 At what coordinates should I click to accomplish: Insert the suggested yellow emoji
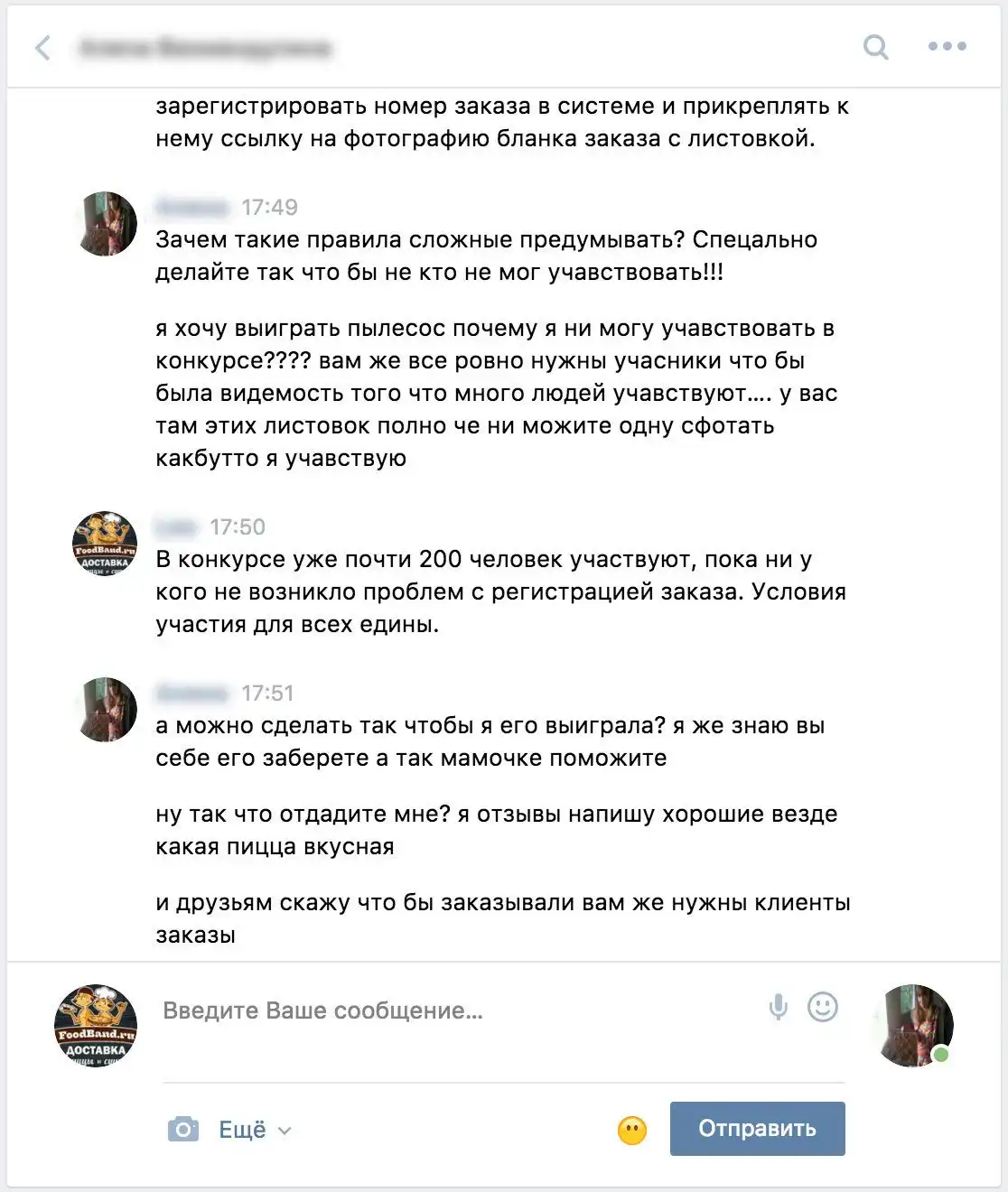click(632, 1130)
